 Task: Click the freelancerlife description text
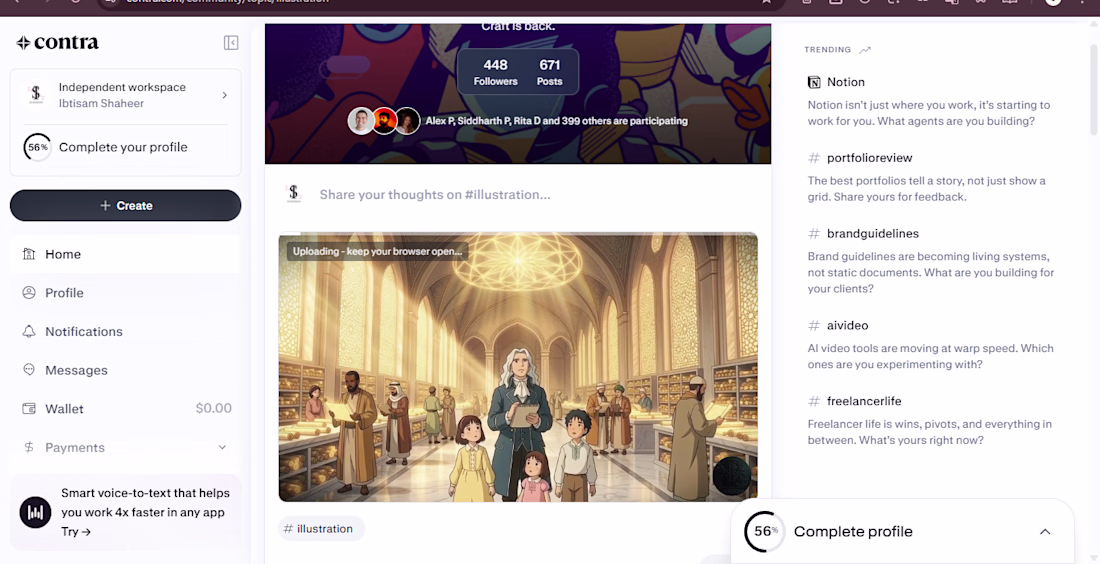point(930,432)
